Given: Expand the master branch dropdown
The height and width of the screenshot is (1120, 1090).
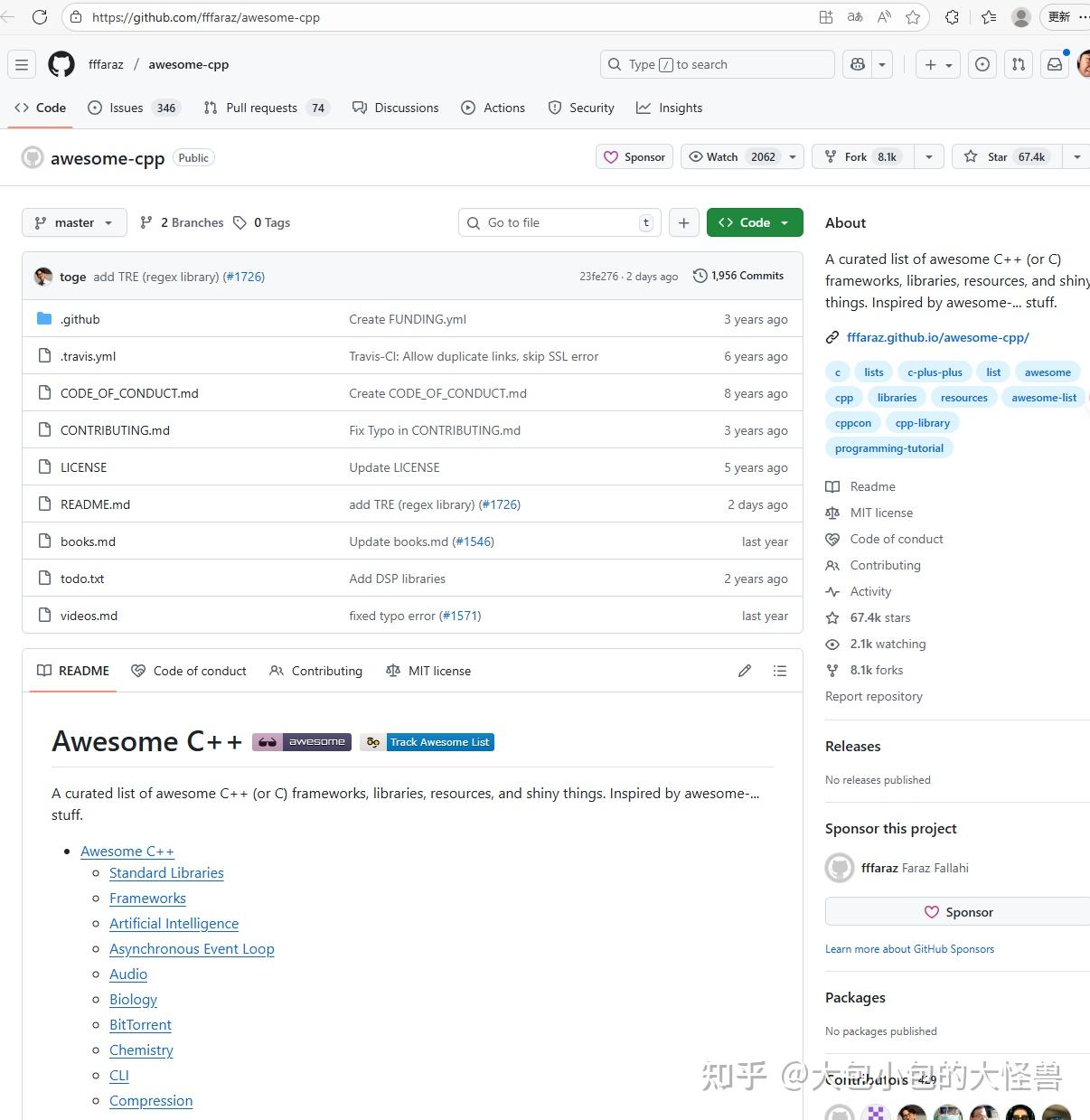Looking at the screenshot, I should click(x=74, y=222).
